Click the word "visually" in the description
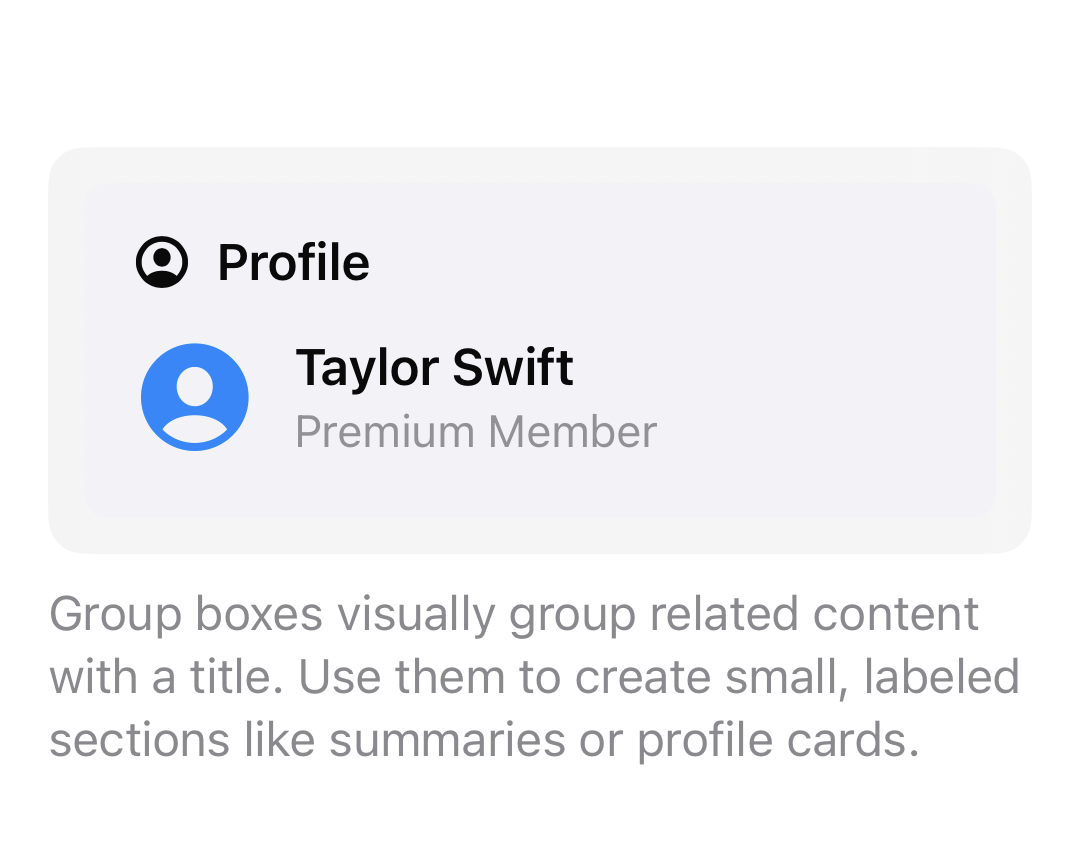 click(416, 614)
